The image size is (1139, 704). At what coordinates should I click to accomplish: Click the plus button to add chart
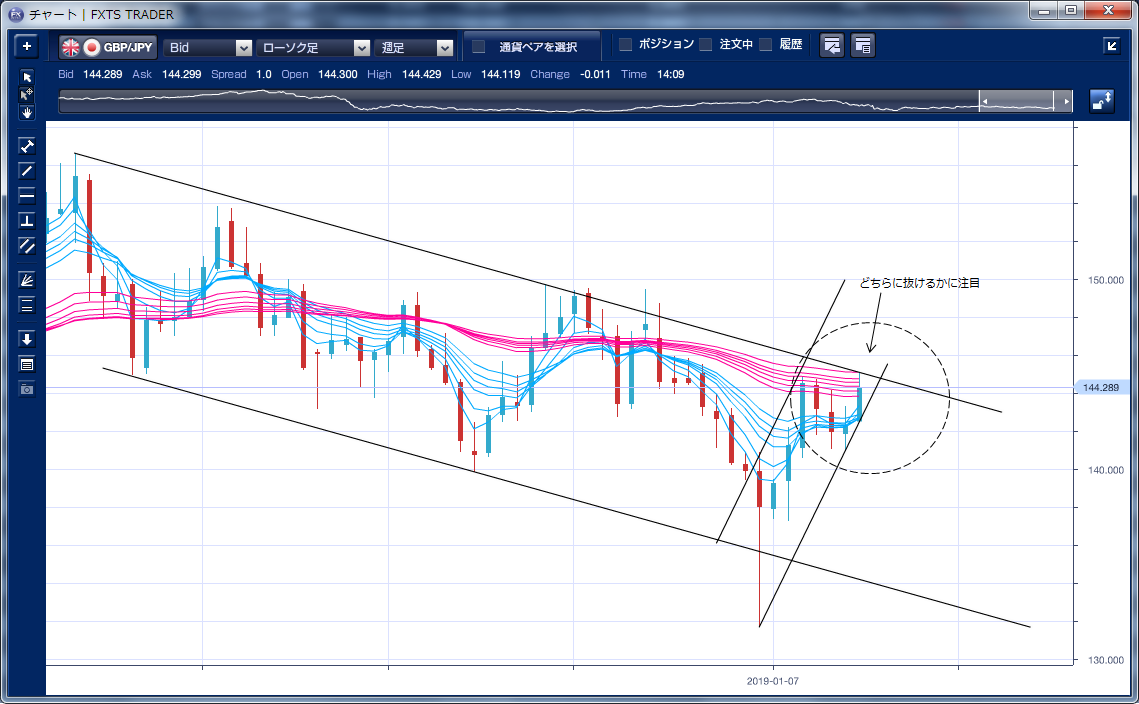pos(27,46)
